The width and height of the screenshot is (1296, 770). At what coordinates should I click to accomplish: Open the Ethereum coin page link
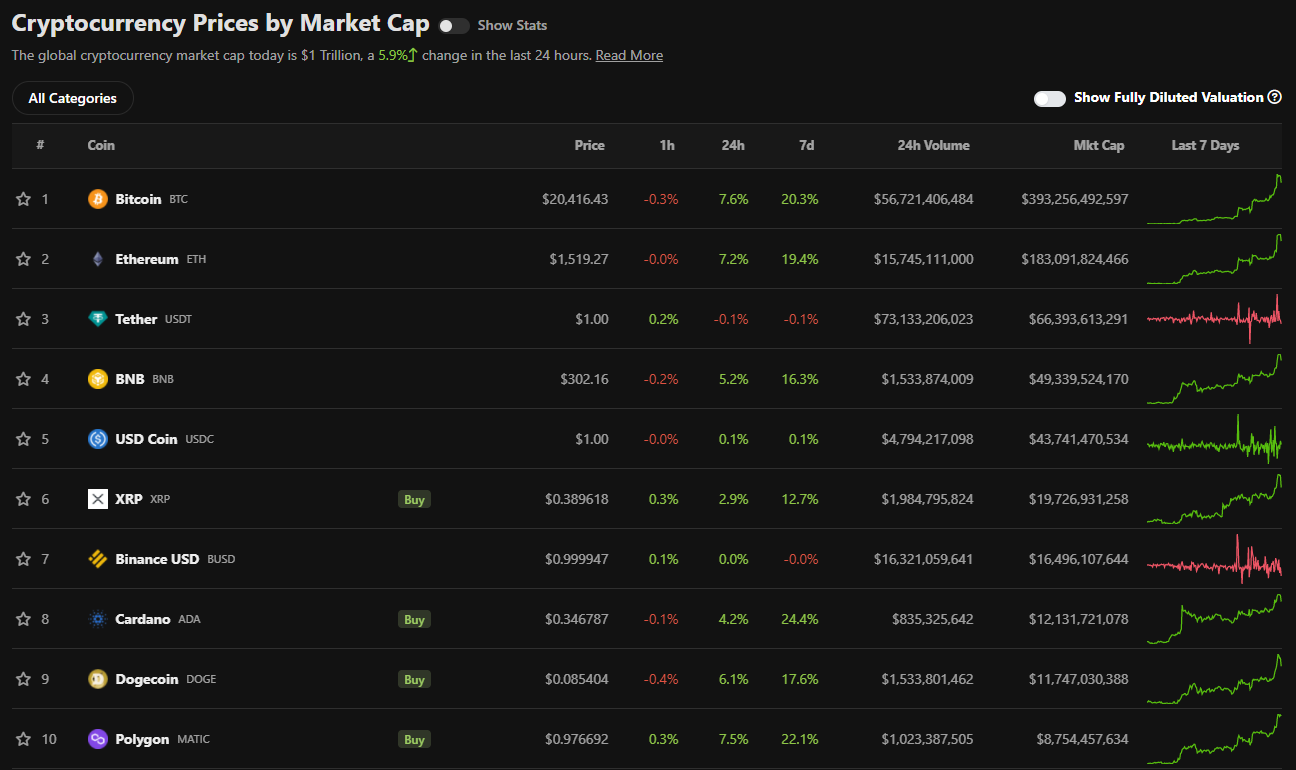147,259
